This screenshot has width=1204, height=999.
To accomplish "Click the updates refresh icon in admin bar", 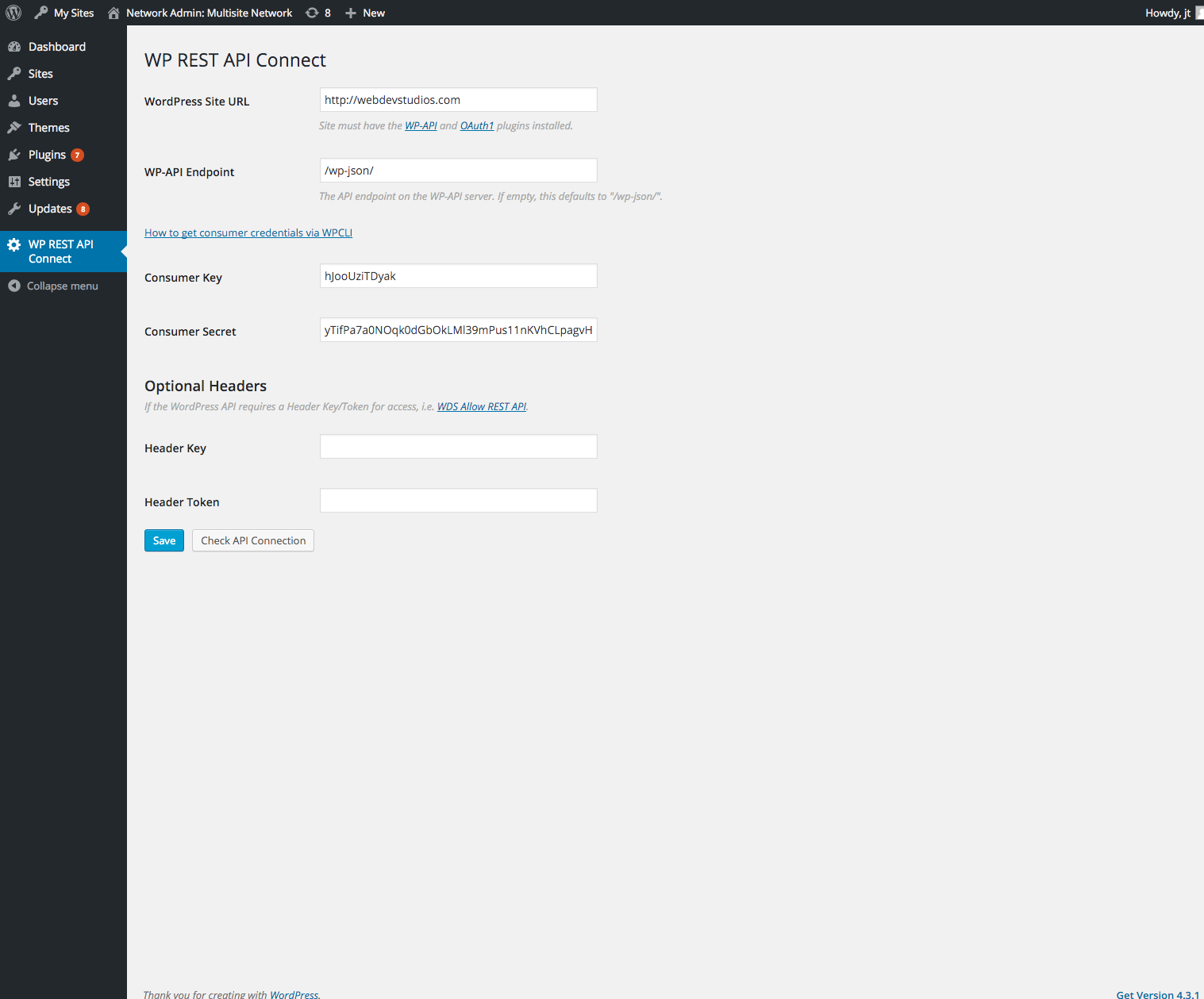I will coord(312,13).
